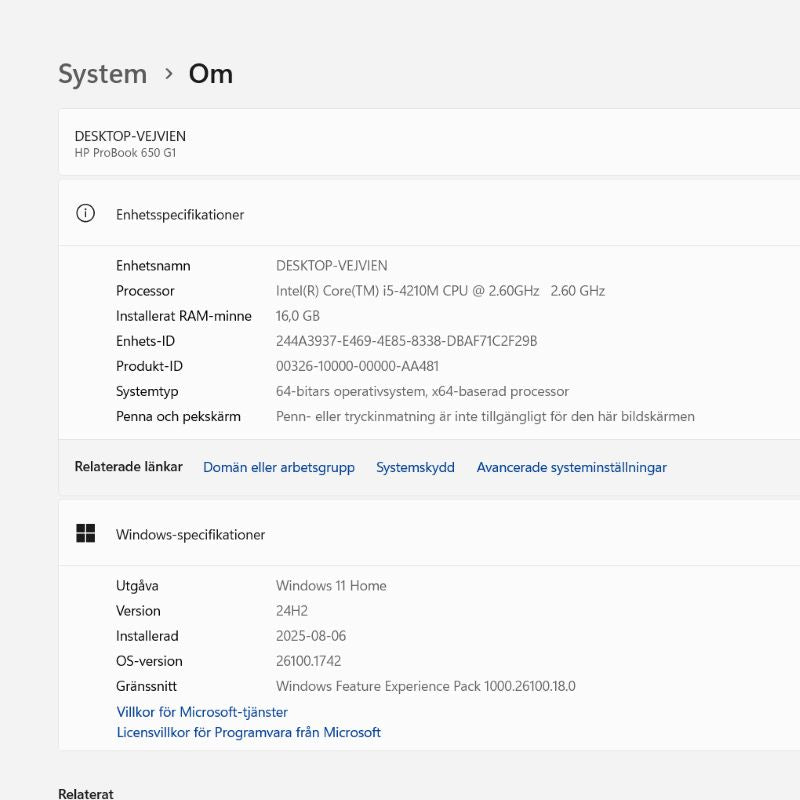Open Avancerade systeminställningar

[571, 467]
